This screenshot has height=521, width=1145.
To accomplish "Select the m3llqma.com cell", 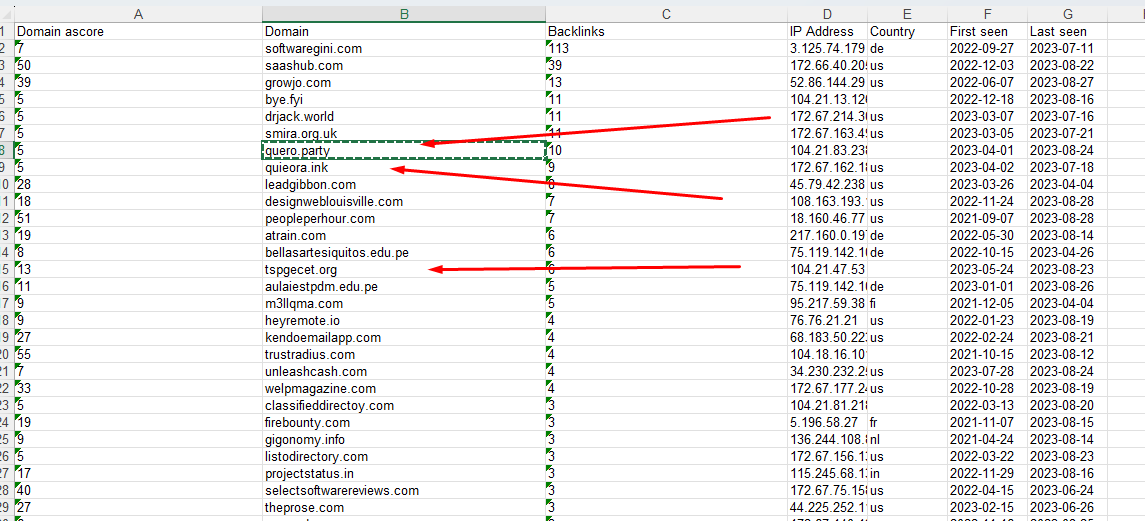I will (404, 303).
